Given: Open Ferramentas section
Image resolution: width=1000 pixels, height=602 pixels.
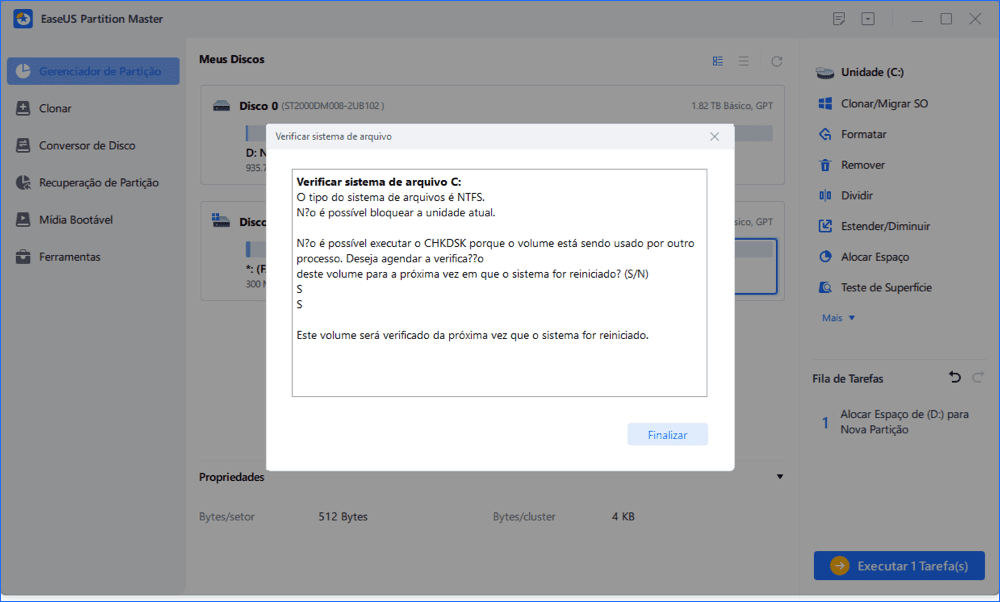Looking at the screenshot, I should (x=70, y=256).
